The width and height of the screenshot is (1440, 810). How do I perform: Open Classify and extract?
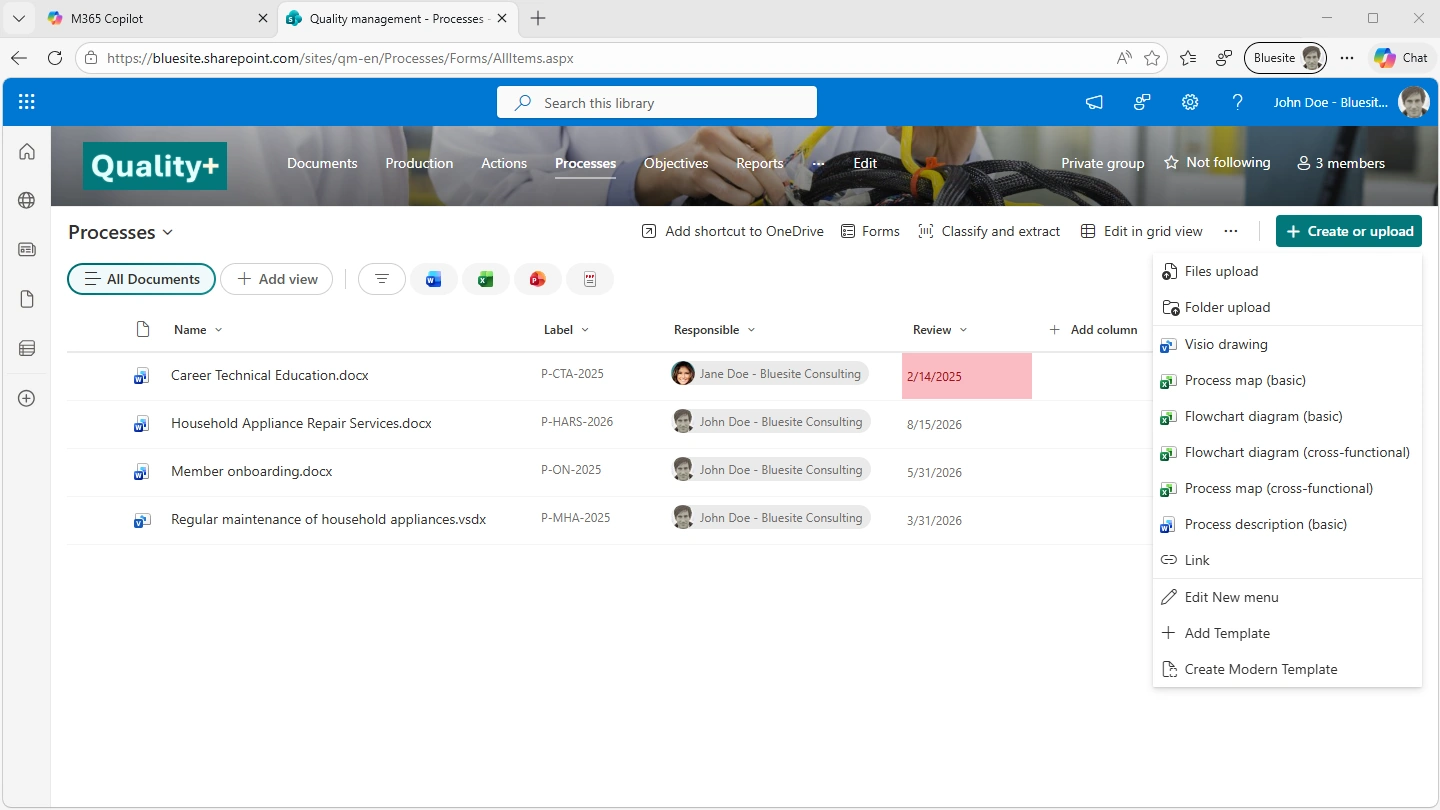click(989, 231)
